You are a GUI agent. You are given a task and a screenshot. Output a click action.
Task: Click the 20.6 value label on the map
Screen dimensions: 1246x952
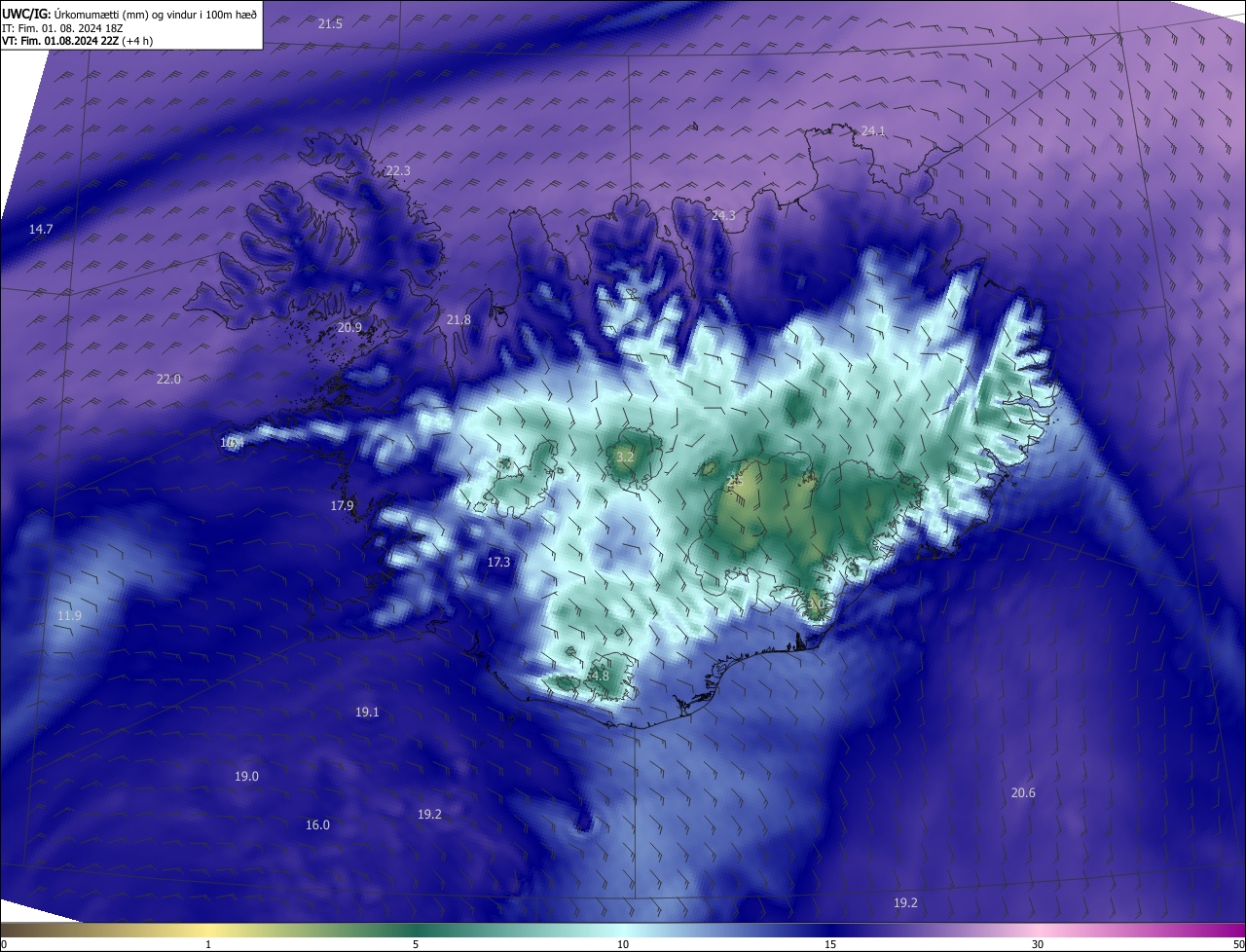click(x=1023, y=792)
